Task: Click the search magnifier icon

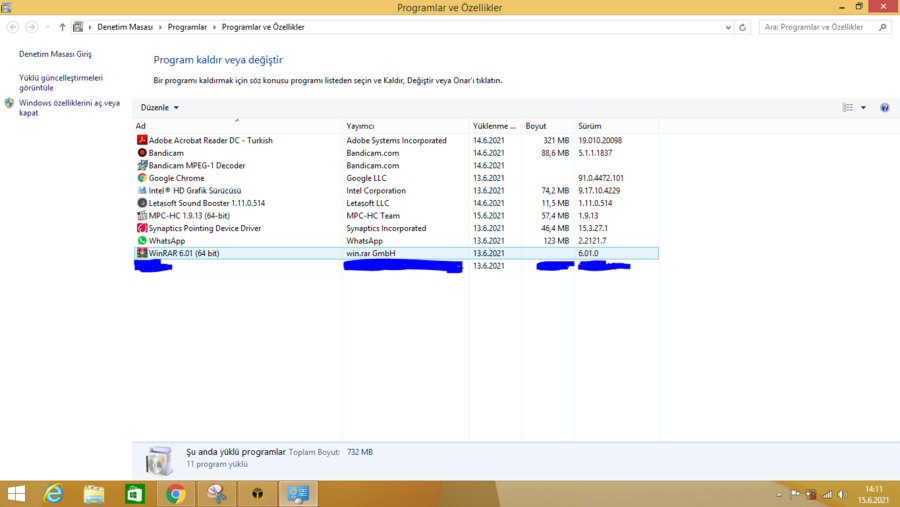Action: (x=882, y=27)
